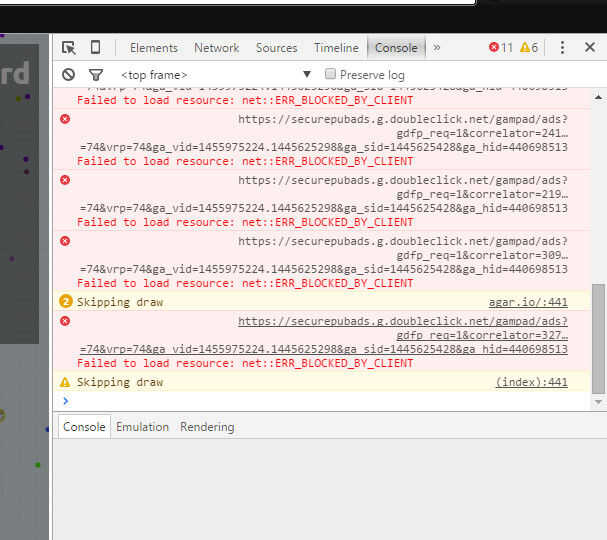Click error icon beside correlator=327 entry
This screenshot has width=607, height=540.
[65, 321]
